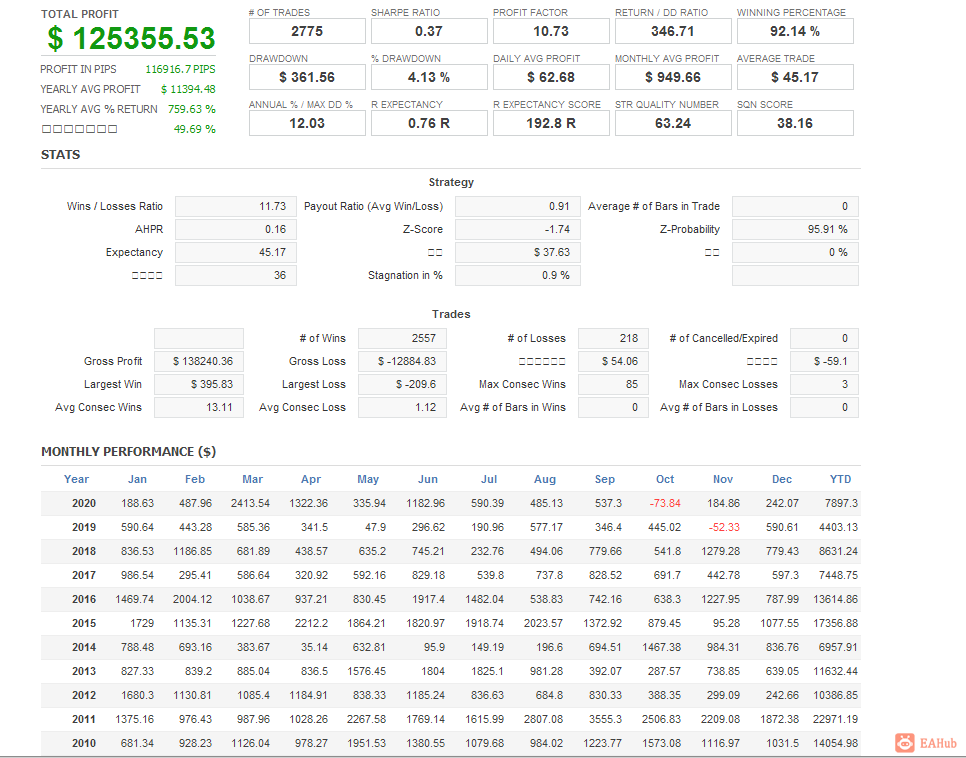
Task: Click the Year column header
Action: point(76,479)
